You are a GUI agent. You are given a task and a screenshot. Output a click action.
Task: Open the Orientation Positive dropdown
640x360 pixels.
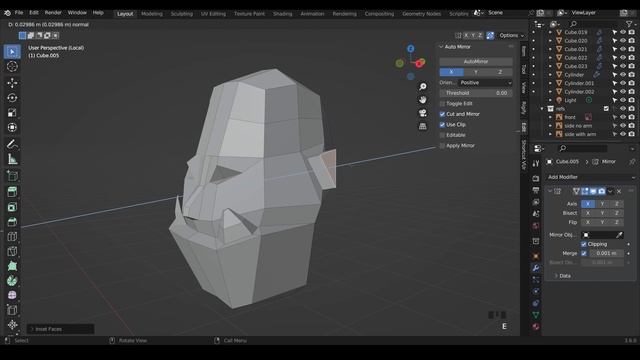(x=485, y=82)
